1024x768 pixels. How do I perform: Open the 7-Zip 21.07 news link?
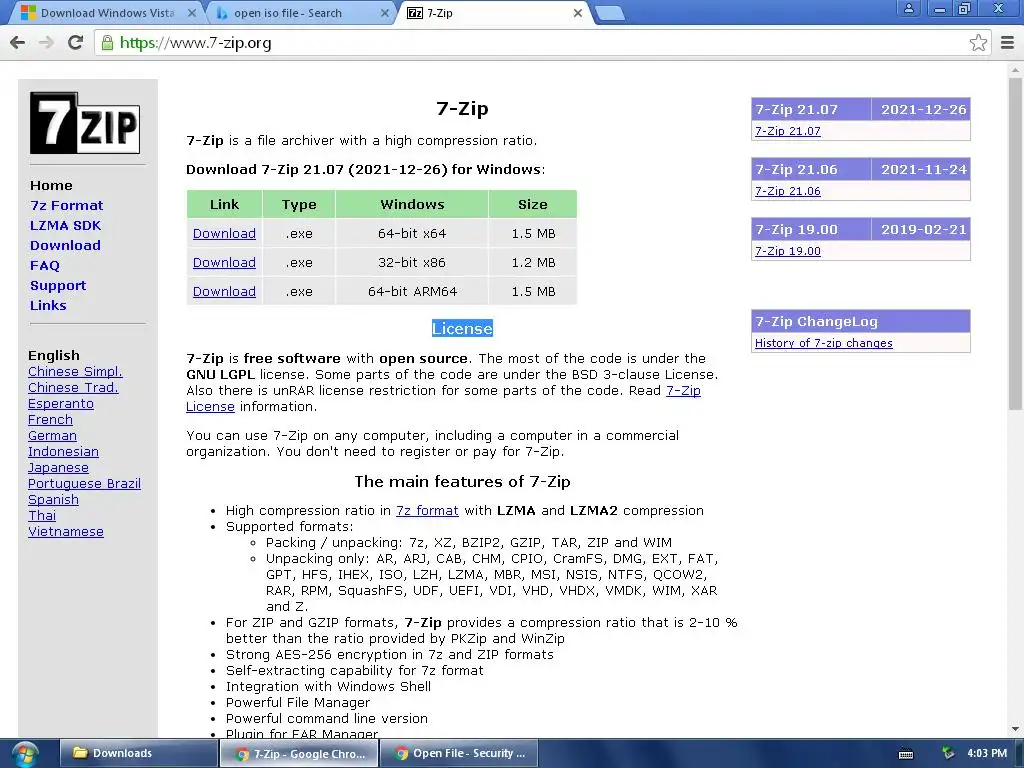788,131
